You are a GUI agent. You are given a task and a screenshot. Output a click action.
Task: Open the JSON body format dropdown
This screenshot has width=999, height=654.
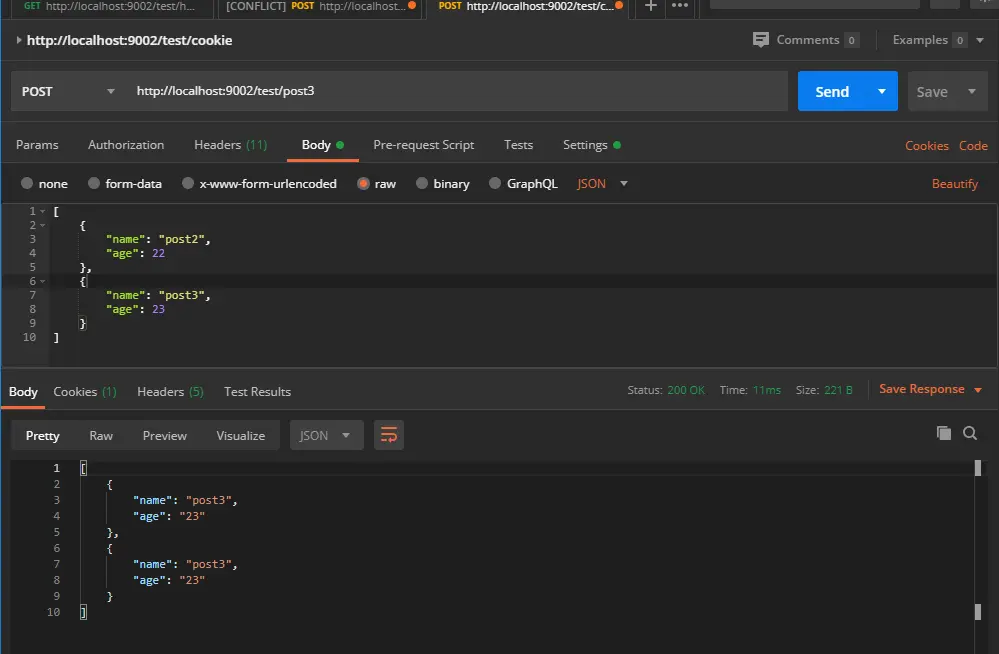[x=602, y=184]
